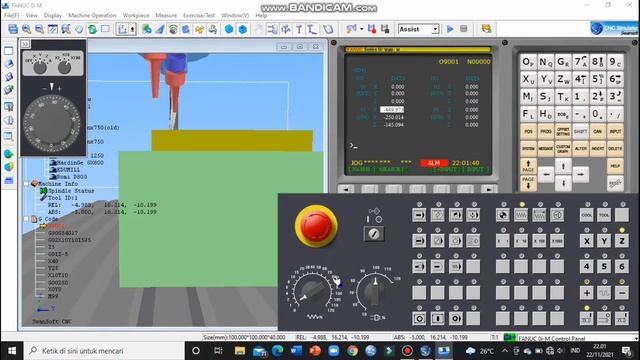The image size is (640, 360).
Task: Click the OFFSET SETTING key
Action: [563, 131]
